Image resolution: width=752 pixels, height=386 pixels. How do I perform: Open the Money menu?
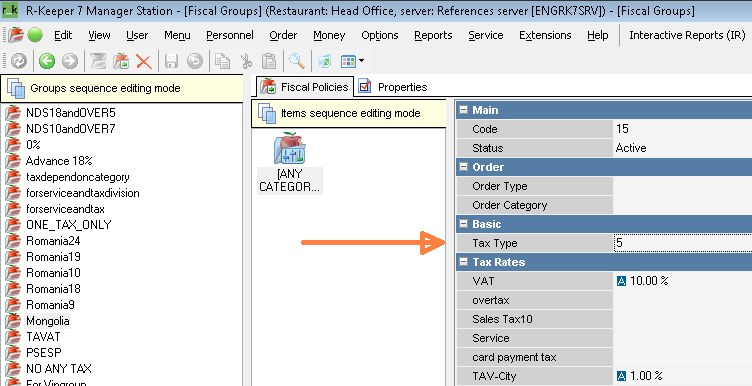point(329,35)
